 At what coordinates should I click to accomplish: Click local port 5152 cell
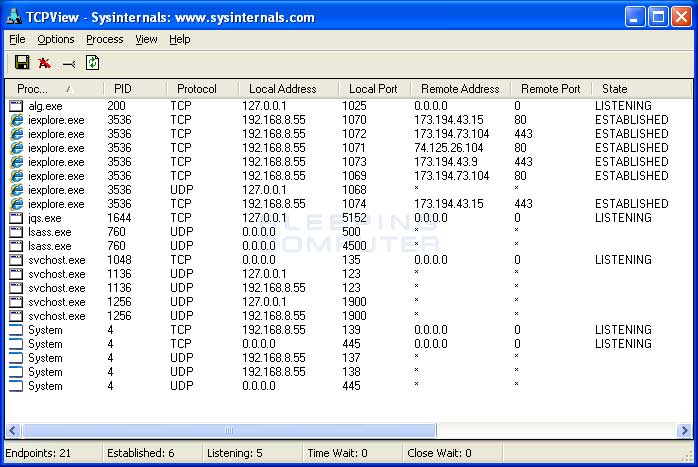tap(354, 218)
